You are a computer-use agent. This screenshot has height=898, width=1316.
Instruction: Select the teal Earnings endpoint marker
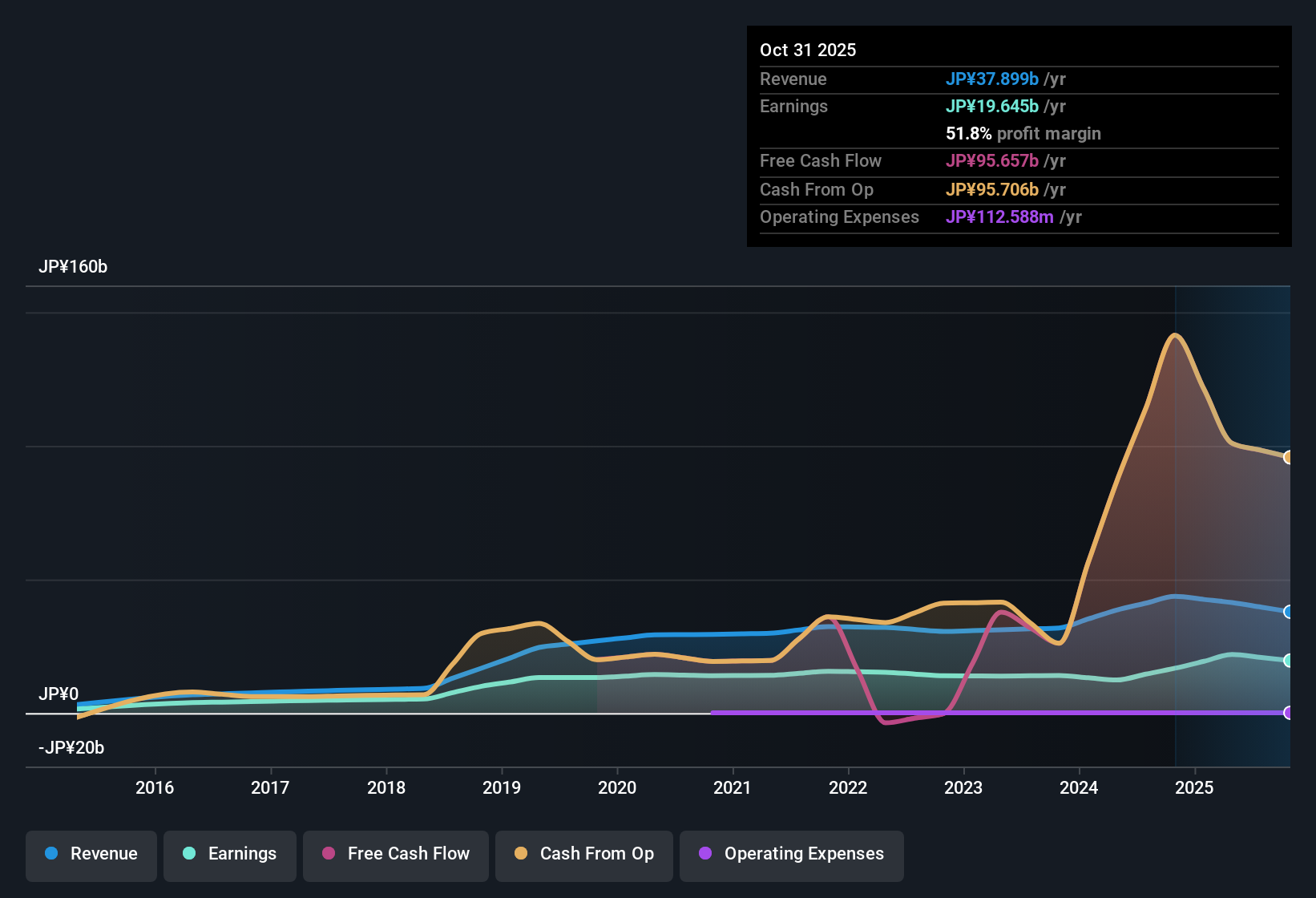[x=1288, y=661]
